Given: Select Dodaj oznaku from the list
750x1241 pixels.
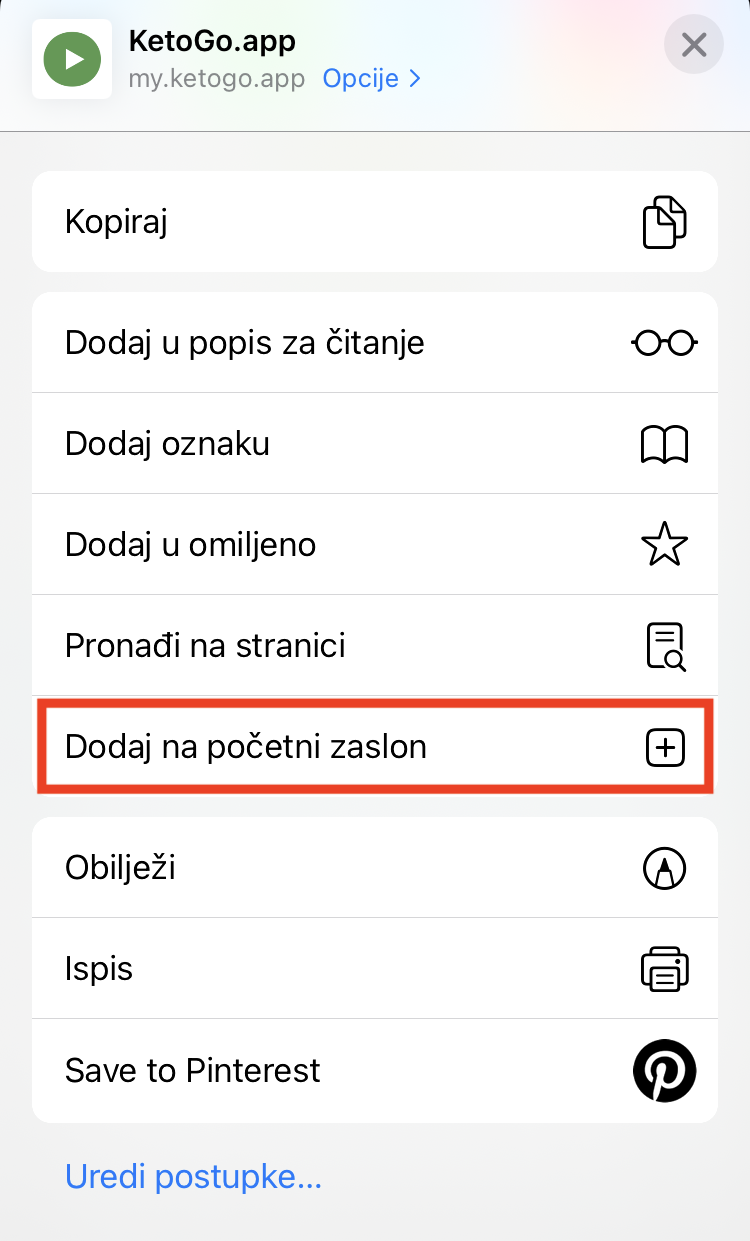Looking at the screenshot, I should pos(168,444).
